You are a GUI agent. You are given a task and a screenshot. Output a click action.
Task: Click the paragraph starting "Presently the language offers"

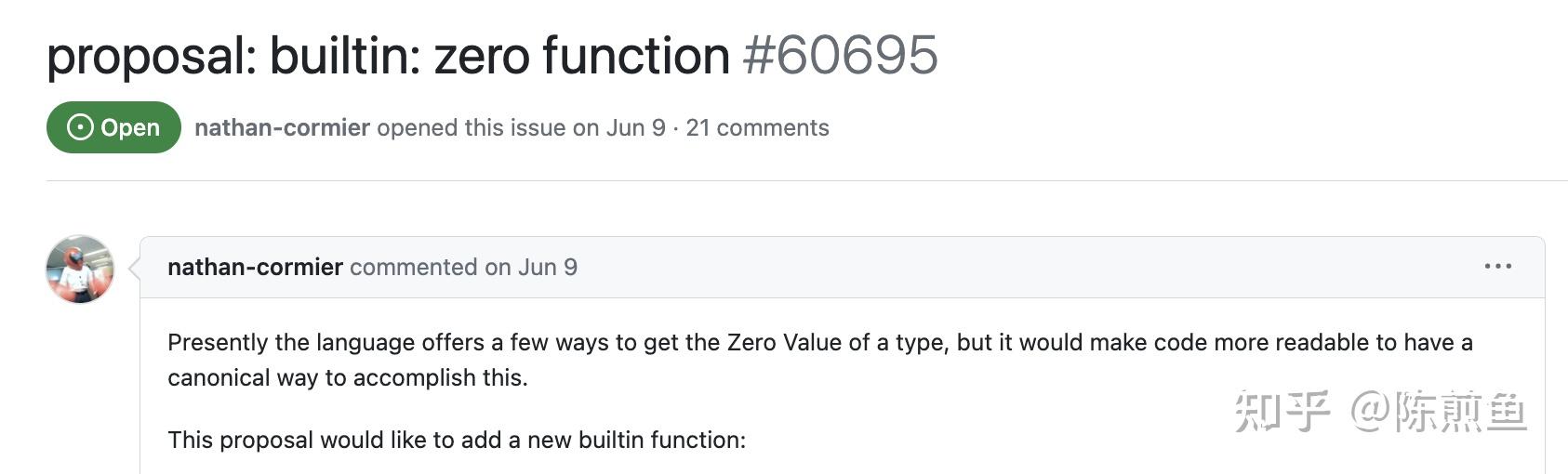click(x=819, y=360)
